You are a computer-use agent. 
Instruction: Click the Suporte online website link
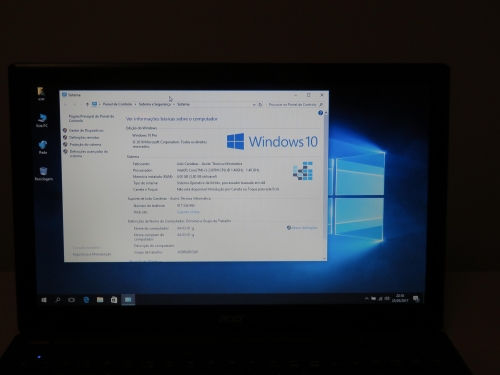pyautogui.click(x=188, y=212)
